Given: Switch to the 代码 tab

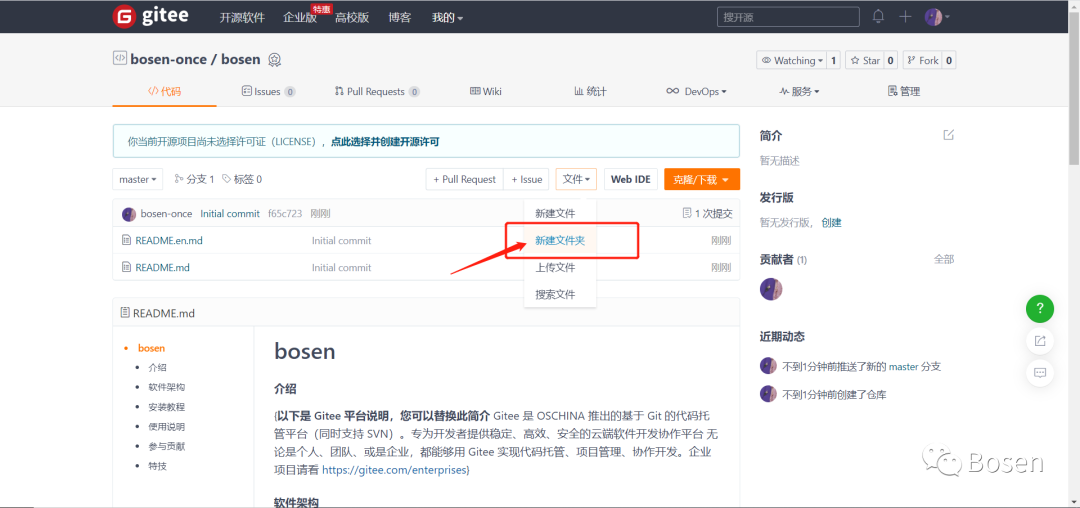Looking at the screenshot, I should tap(165, 92).
